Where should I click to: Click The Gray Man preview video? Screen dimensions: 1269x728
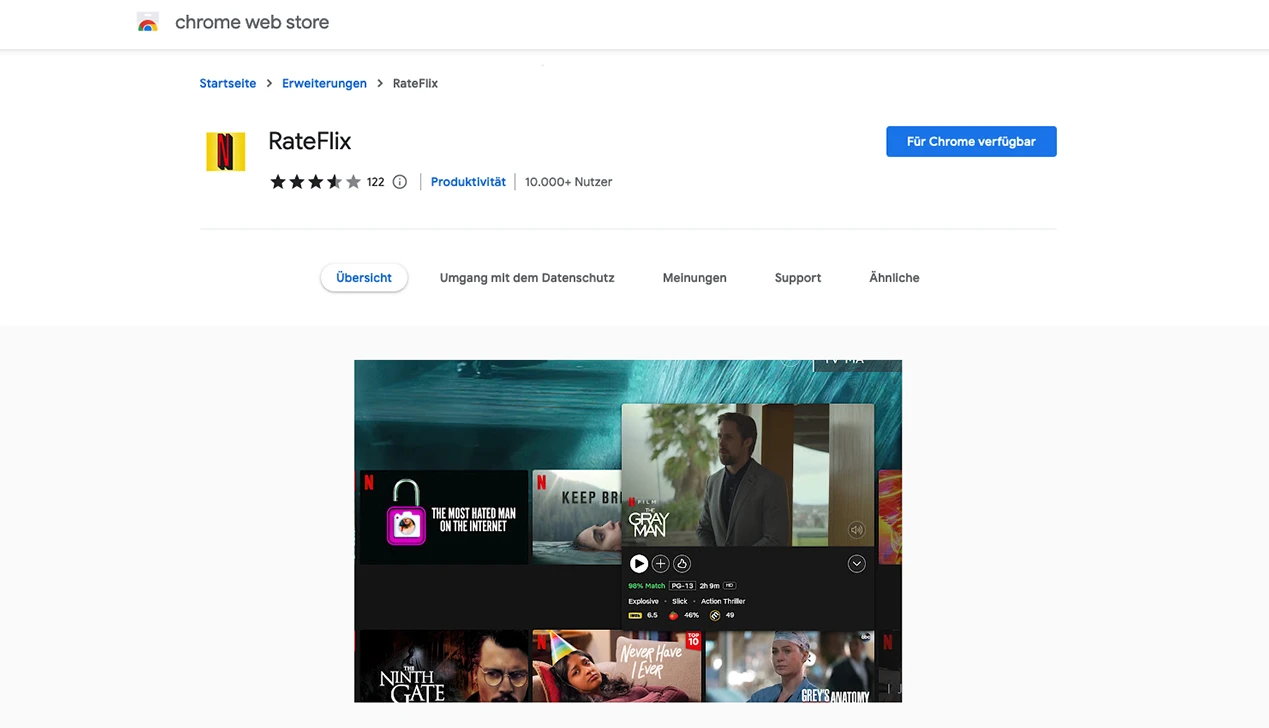(748, 475)
